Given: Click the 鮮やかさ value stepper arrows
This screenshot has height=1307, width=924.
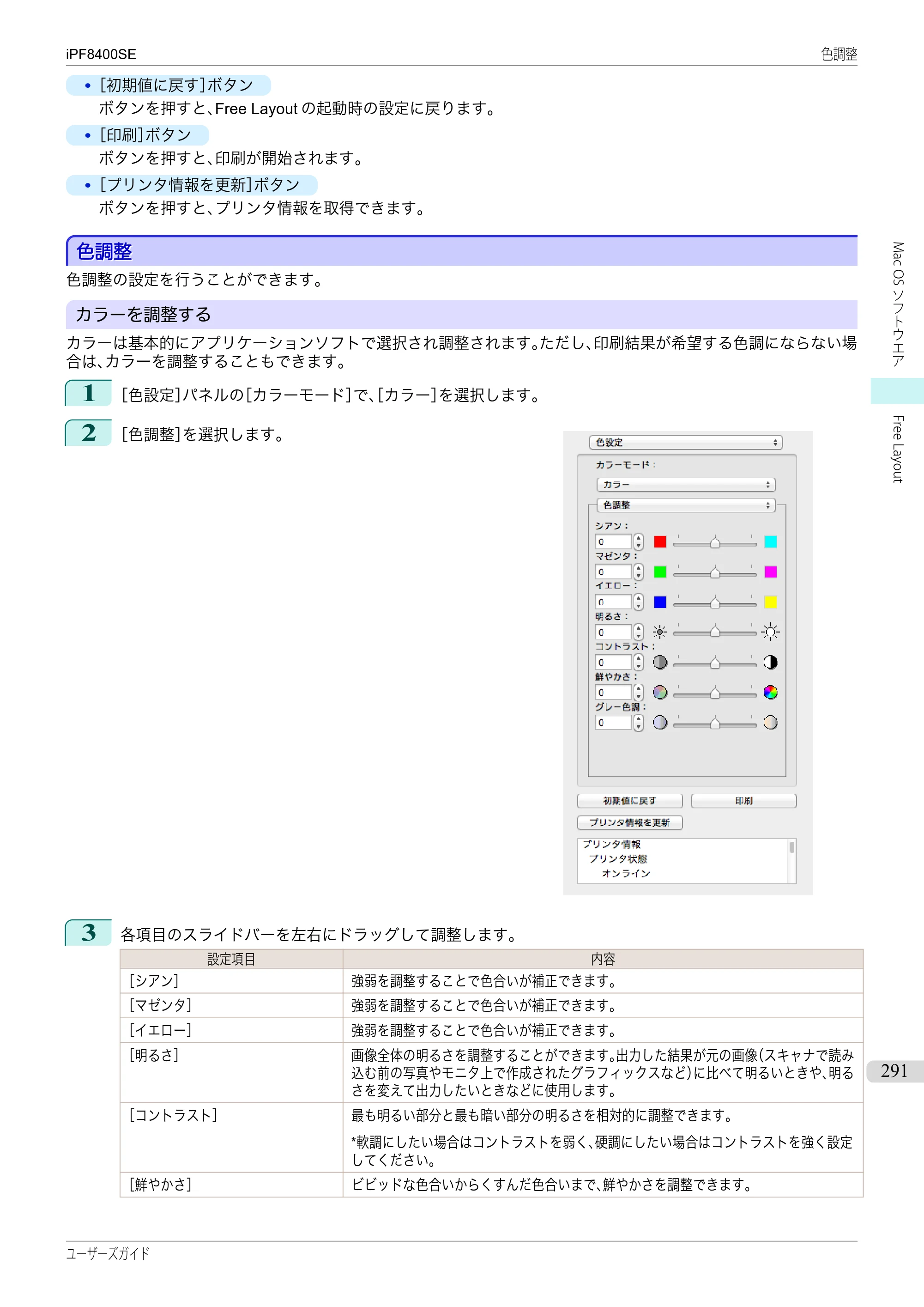Looking at the screenshot, I should pos(638,692).
